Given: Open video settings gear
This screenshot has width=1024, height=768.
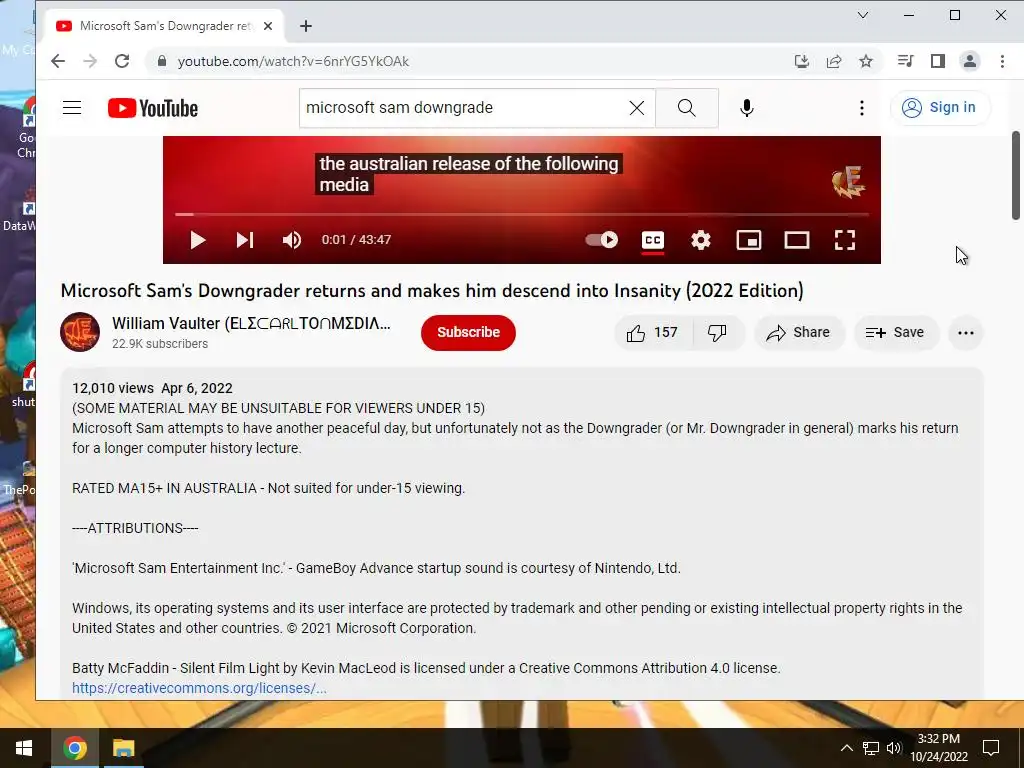Looking at the screenshot, I should 701,240.
